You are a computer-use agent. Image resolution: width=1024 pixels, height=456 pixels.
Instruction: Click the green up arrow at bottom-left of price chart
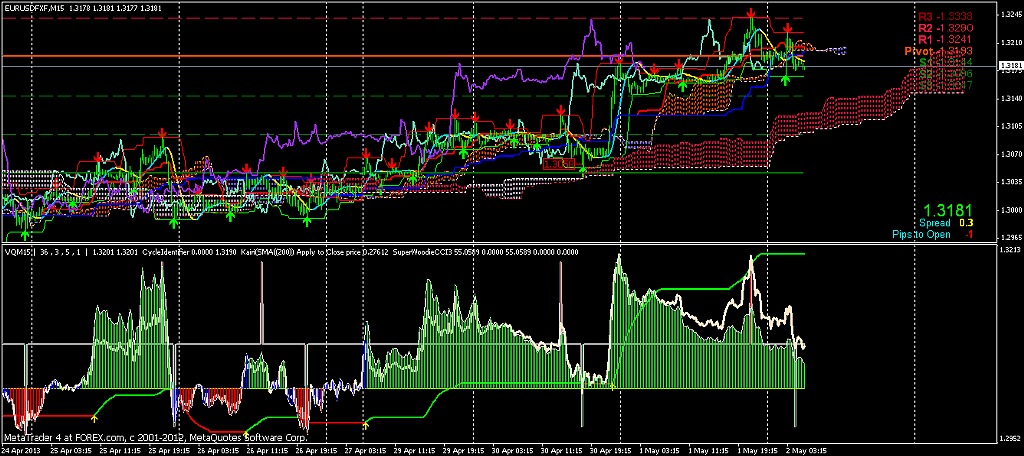pos(25,234)
